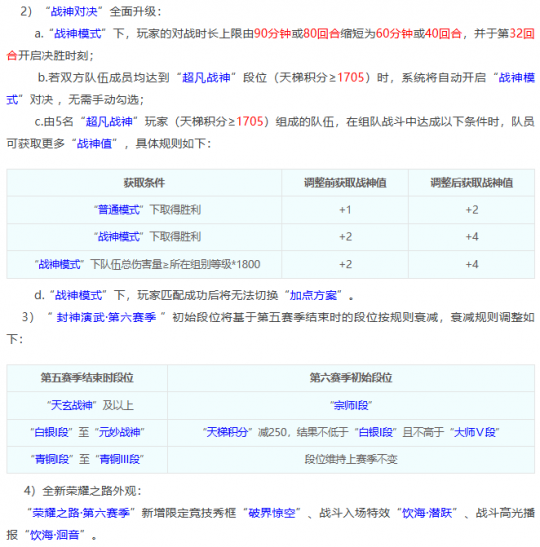Click the "+4" value for 战神模式 victory

click(472, 237)
